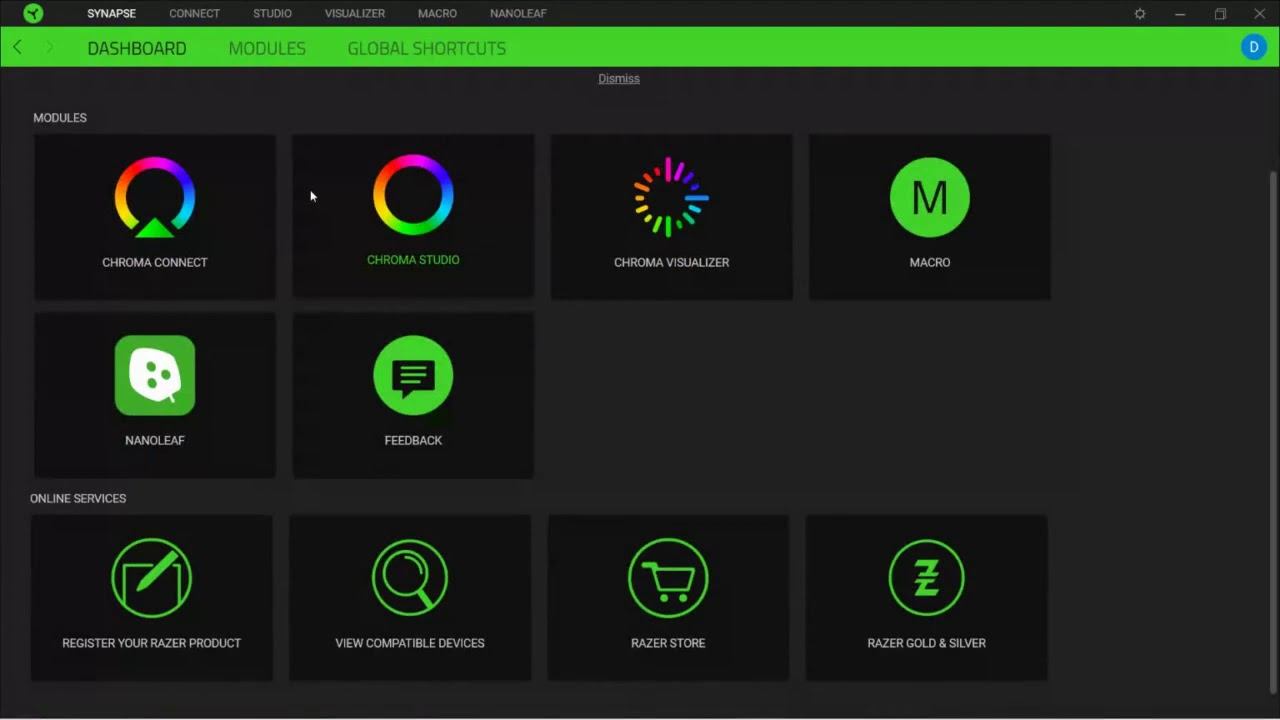
Task: Select the Global Shortcuts sub-tab
Action: point(426,48)
